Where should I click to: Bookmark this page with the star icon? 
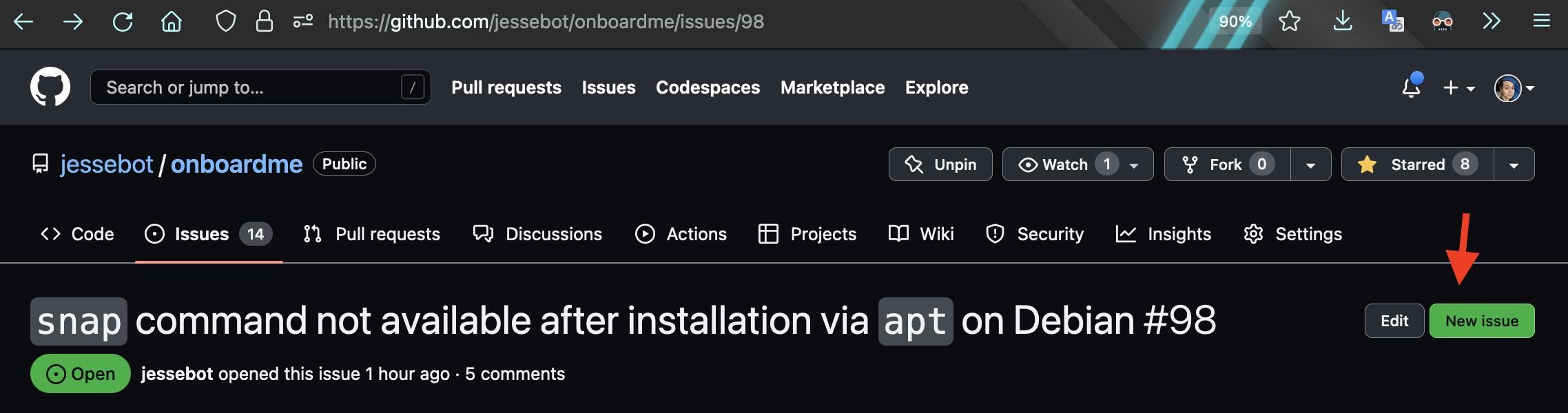pyautogui.click(x=1290, y=21)
